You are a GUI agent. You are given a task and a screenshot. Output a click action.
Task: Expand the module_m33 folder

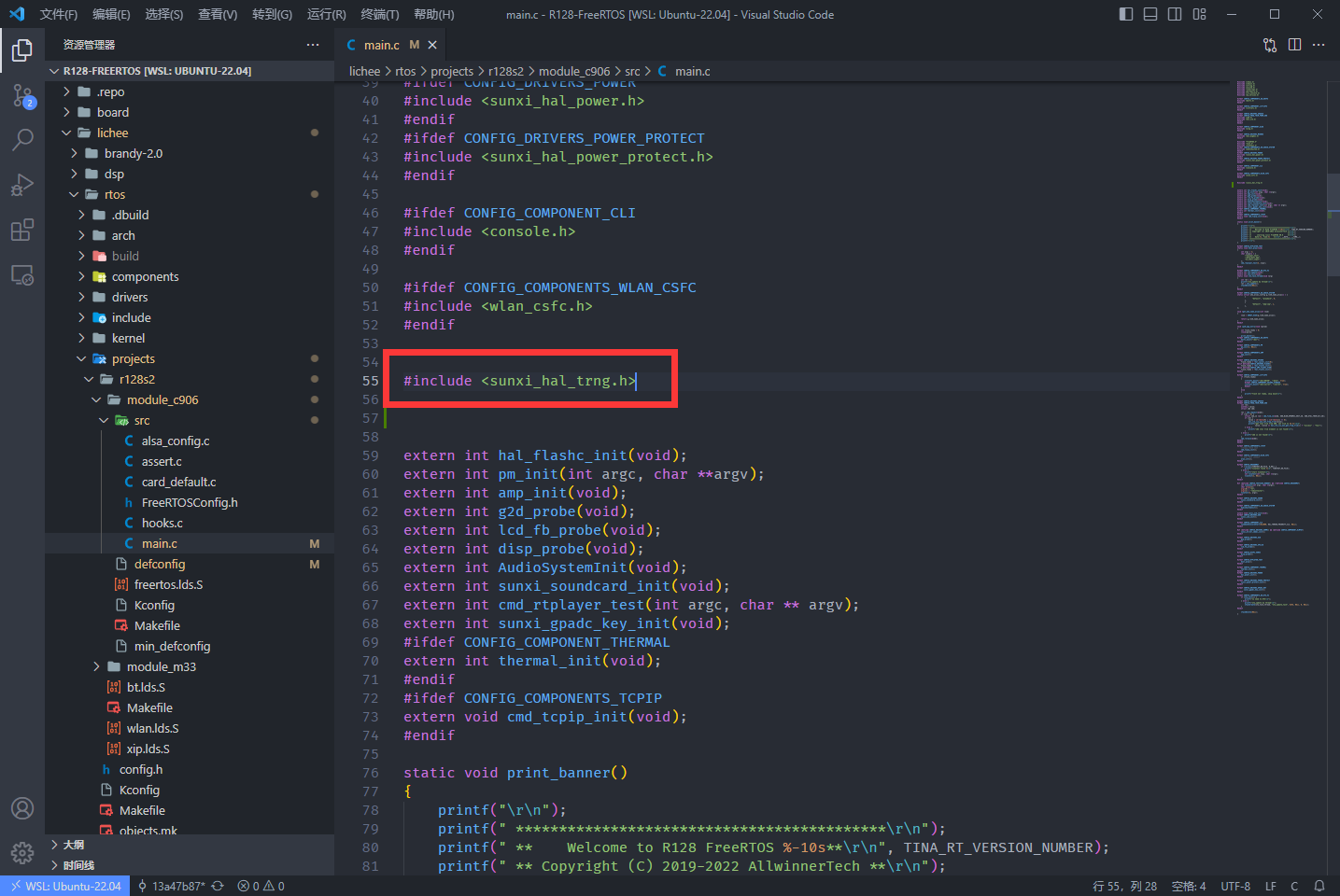pyautogui.click(x=161, y=666)
